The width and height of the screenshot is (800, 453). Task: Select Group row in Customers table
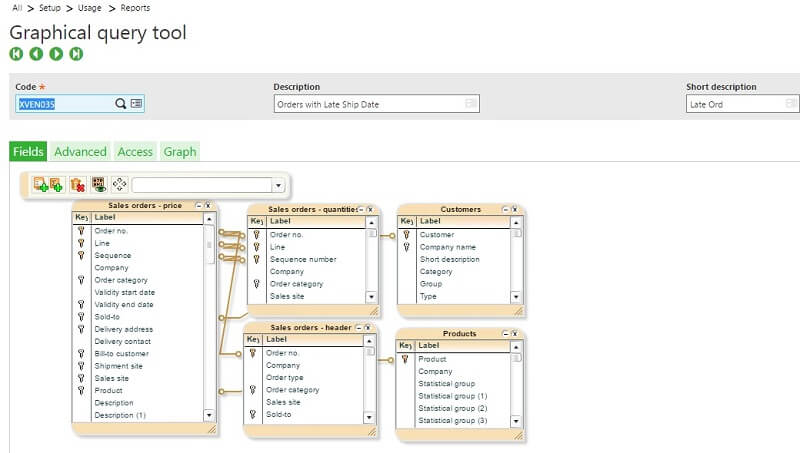click(431, 284)
